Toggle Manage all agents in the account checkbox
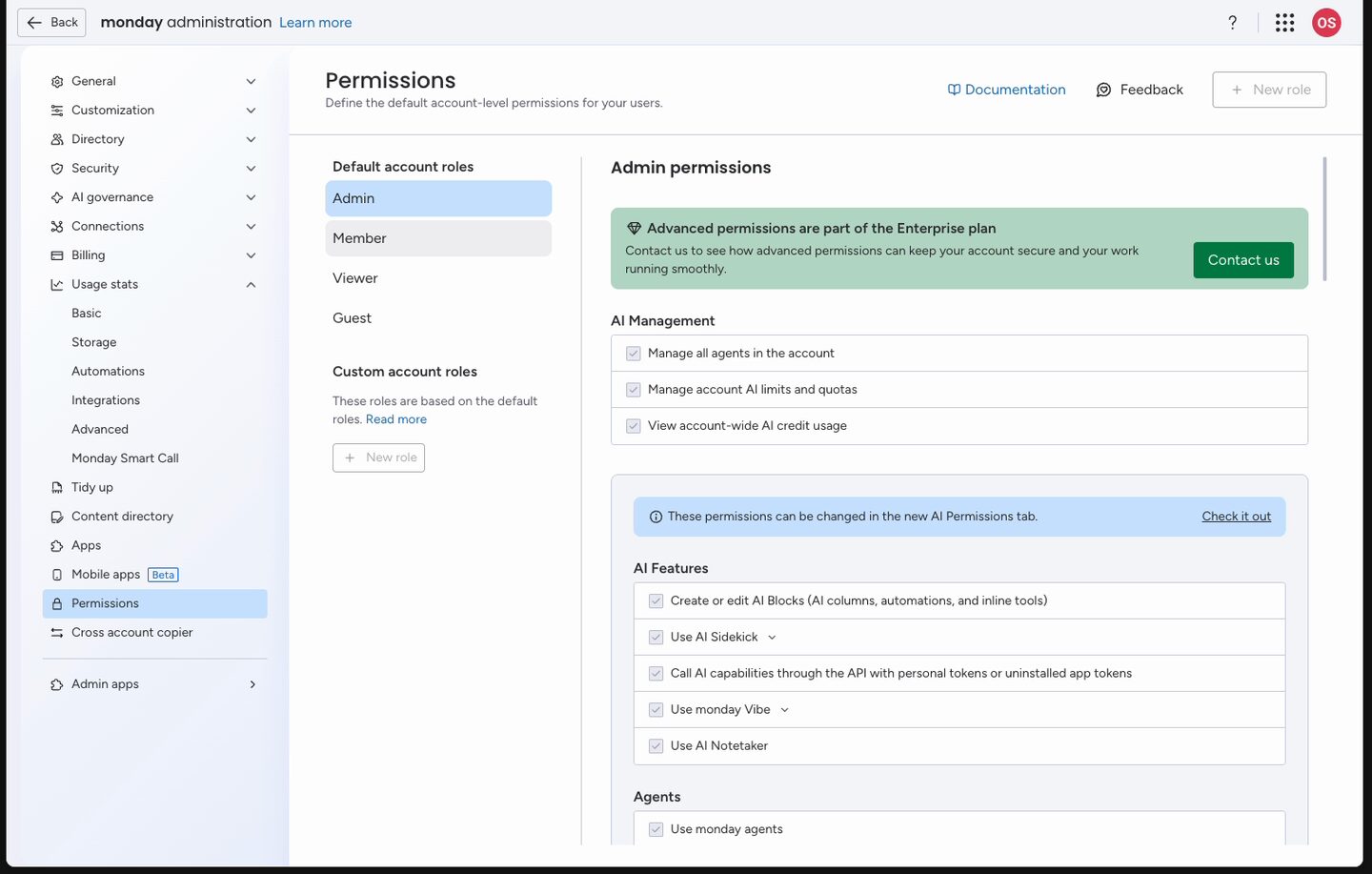Image resolution: width=1372 pixels, height=874 pixels. click(x=634, y=354)
